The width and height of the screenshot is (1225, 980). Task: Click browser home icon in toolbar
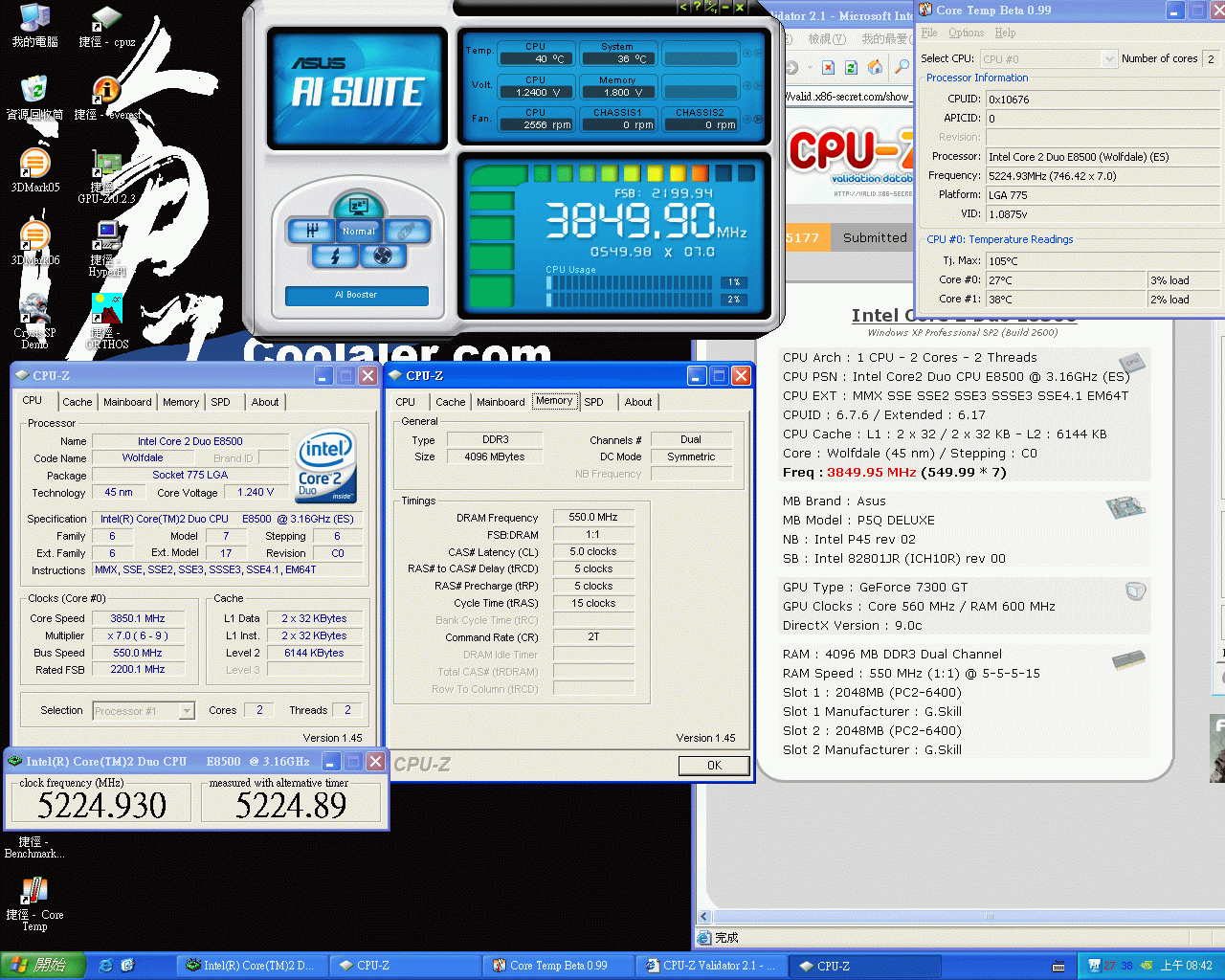875,67
